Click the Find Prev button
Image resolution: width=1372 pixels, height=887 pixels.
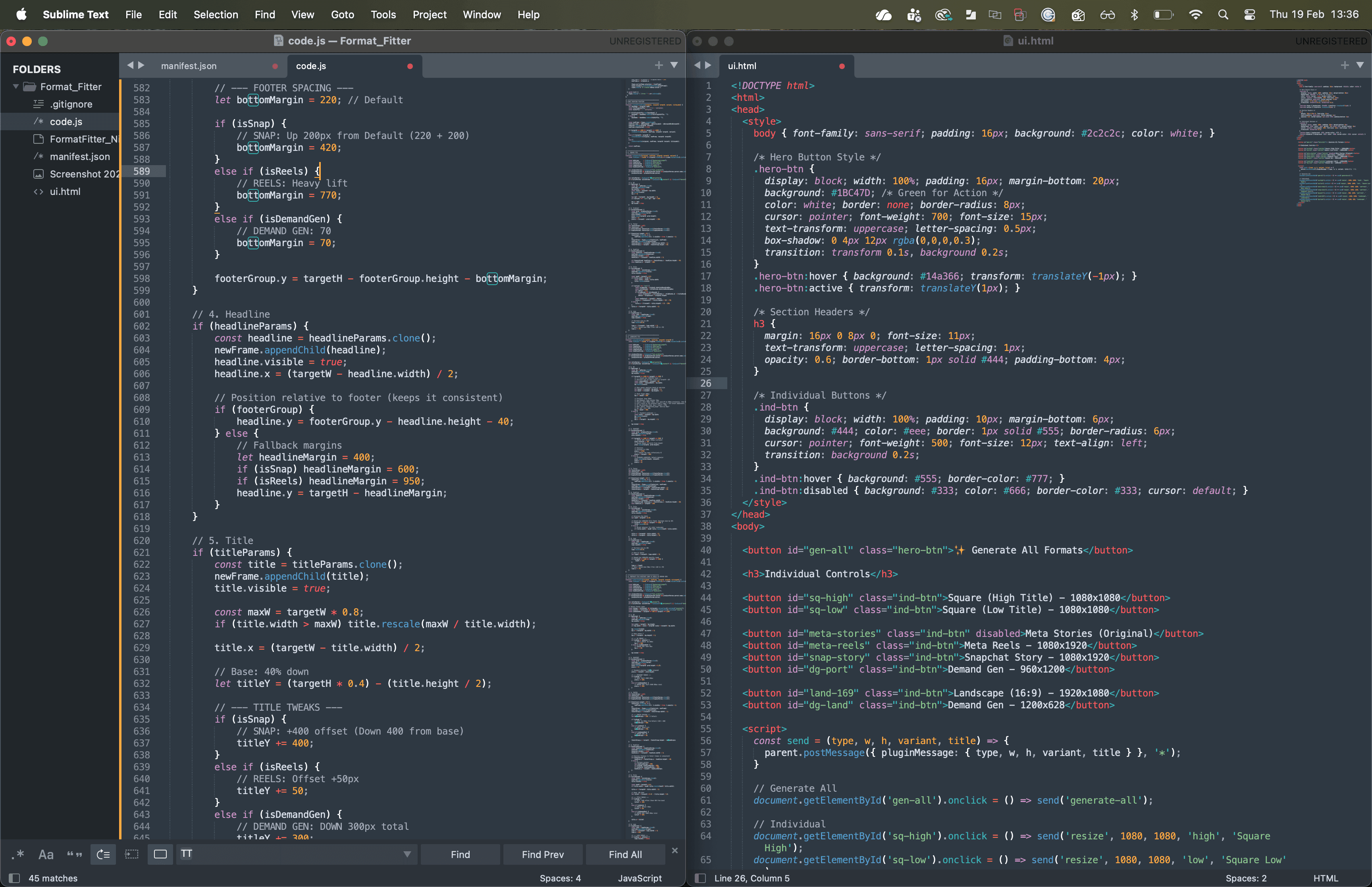[x=542, y=854]
